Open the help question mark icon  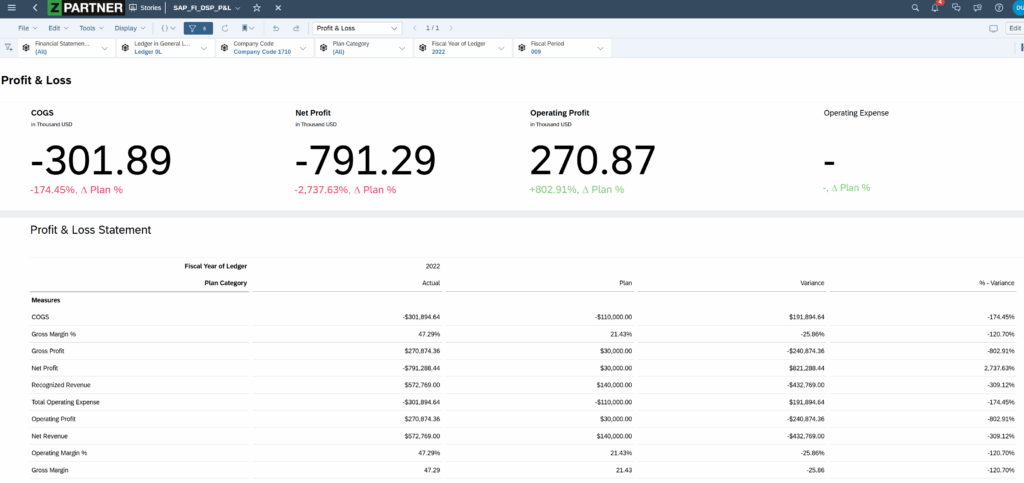(x=998, y=8)
